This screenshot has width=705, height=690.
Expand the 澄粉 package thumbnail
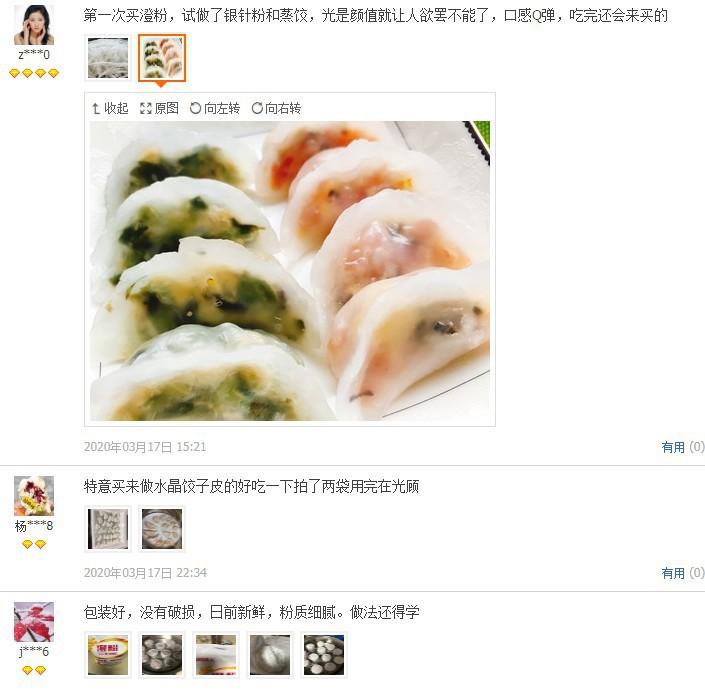pyautogui.click(x=108, y=655)
